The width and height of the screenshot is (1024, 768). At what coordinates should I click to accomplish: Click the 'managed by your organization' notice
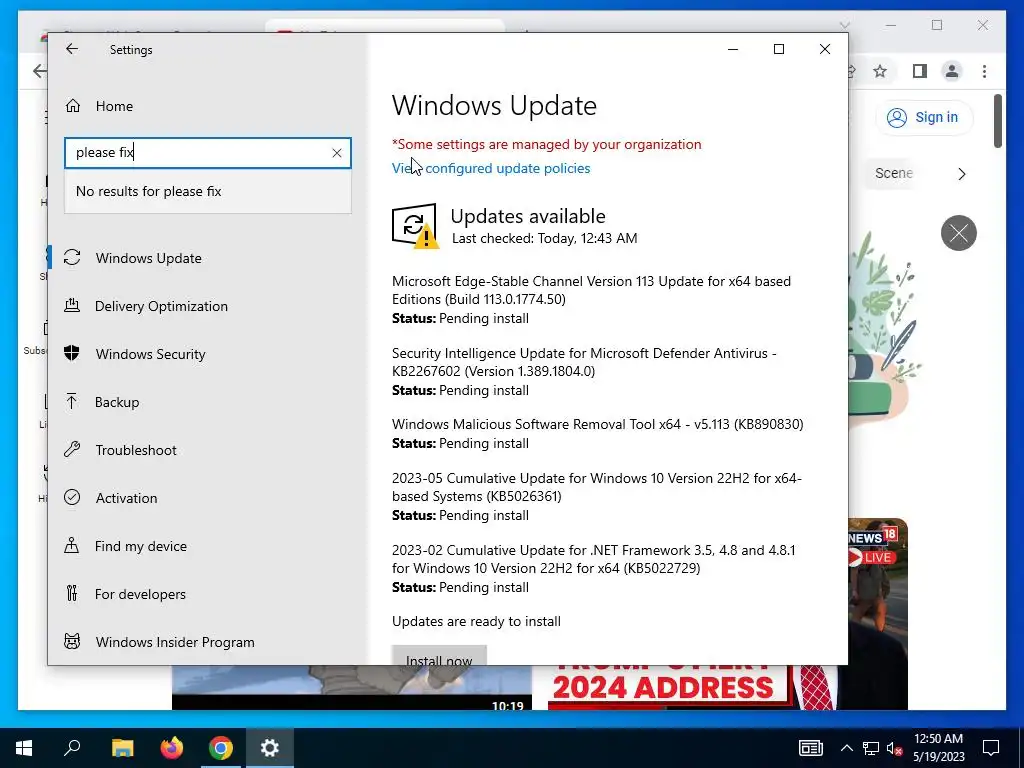(547, 144)
